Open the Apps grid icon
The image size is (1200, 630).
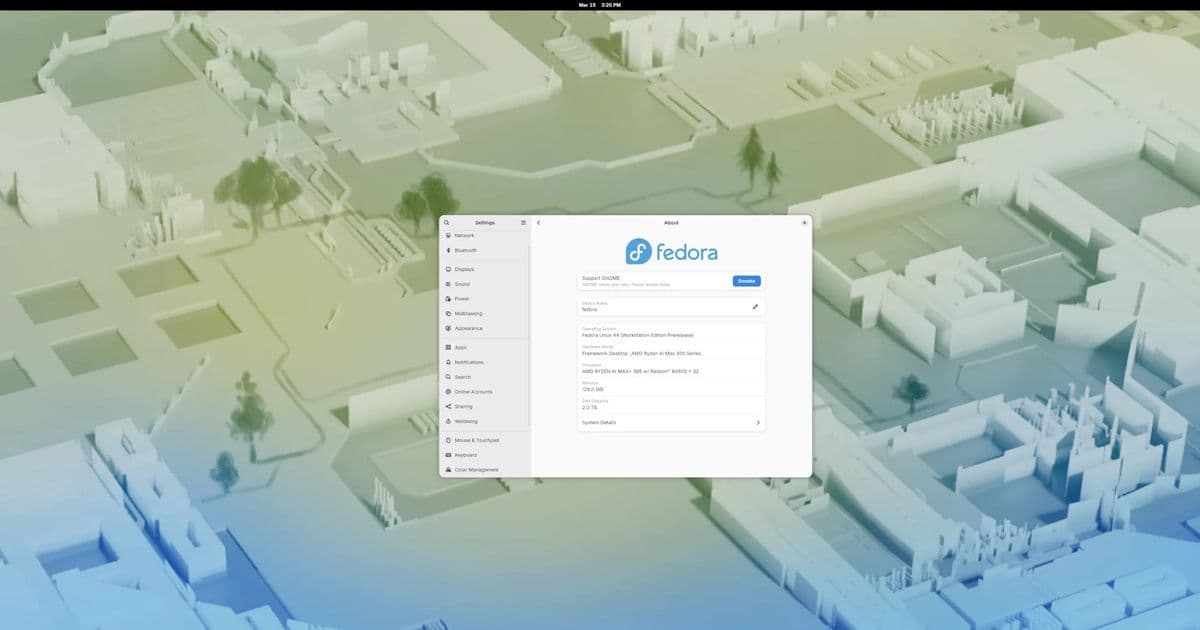pos(446,347)
